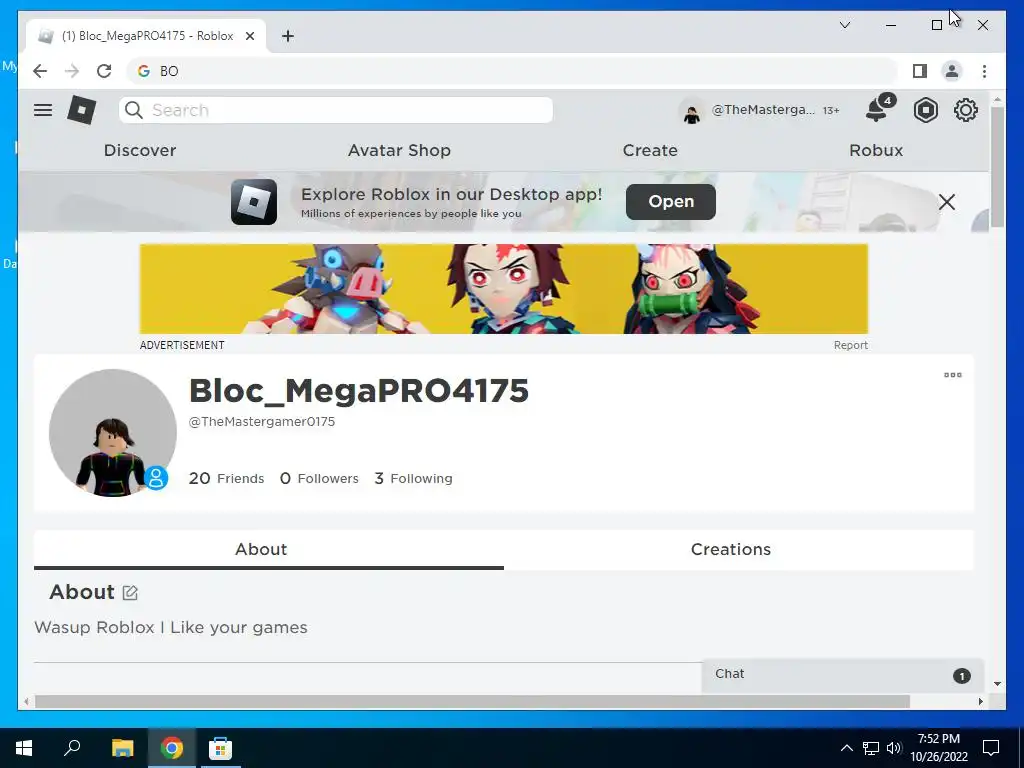The height and width of the screenshot is (768, 1024).
Task: Click the "Wasup Roblox I Like your games" text
Action: coord(170,627)
